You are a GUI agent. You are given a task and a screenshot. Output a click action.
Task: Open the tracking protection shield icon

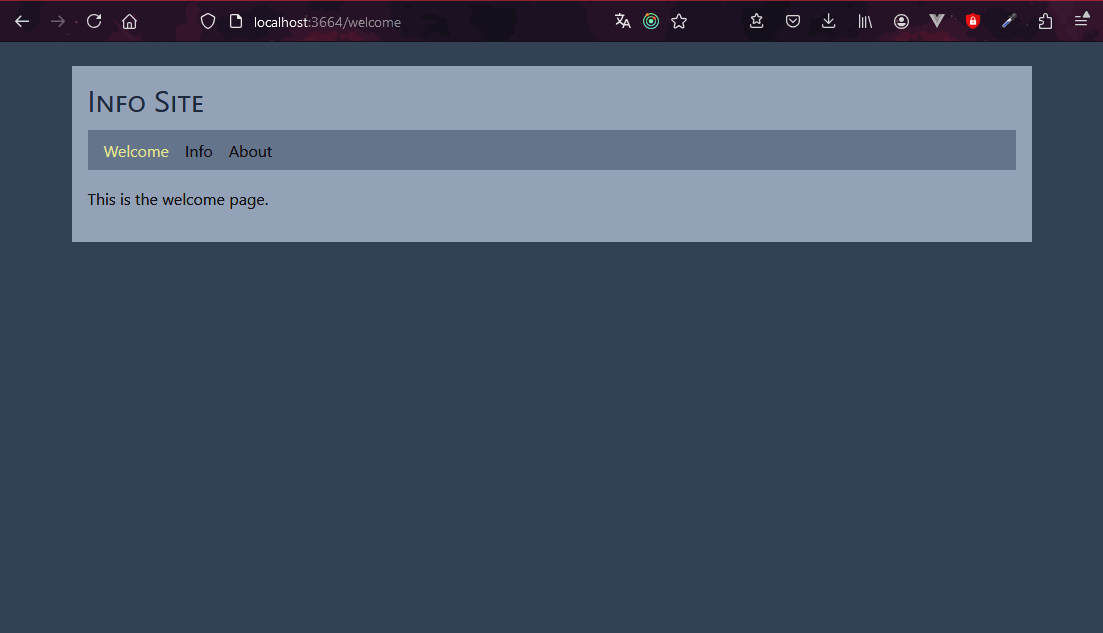[208, 21]
